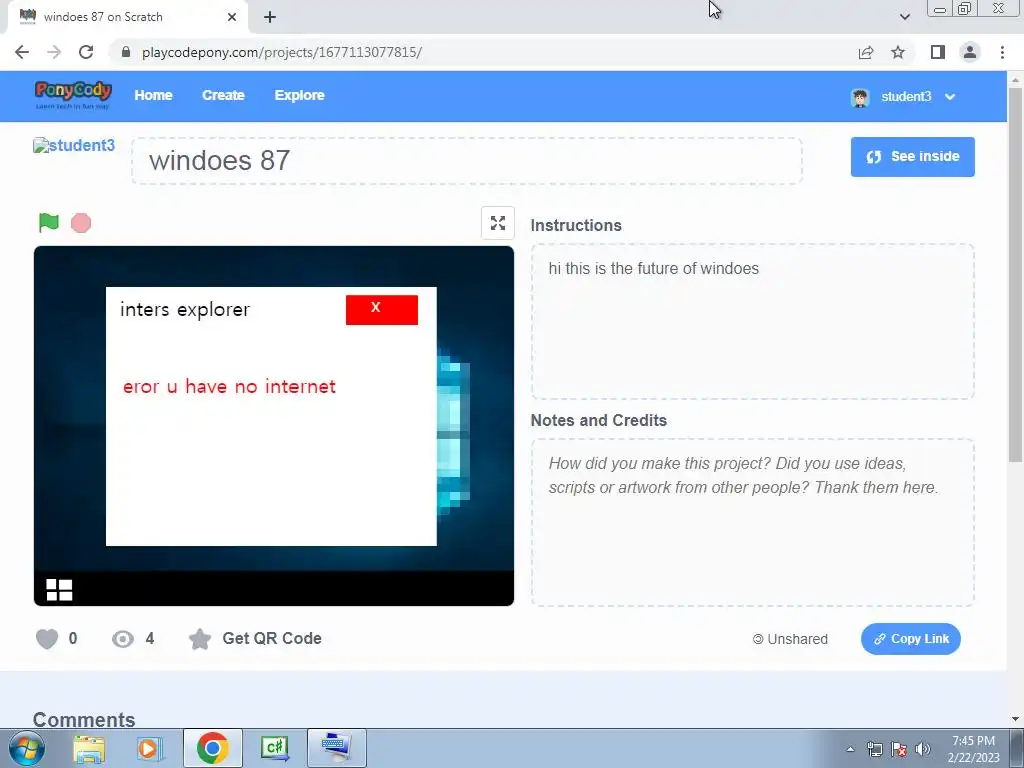The image size is (1024, 768).
Task: Click the green flag to start project
Action: pyautogui.click(x=49, y=223)
